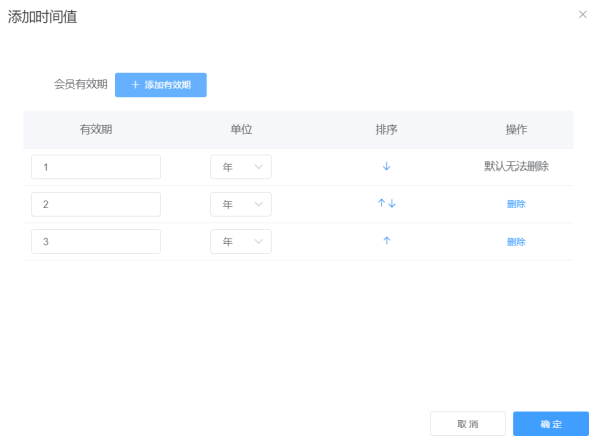Click the 取消 cancel button
The height and width of the screenshot is (447, 600).
click(x=468, y=424)
